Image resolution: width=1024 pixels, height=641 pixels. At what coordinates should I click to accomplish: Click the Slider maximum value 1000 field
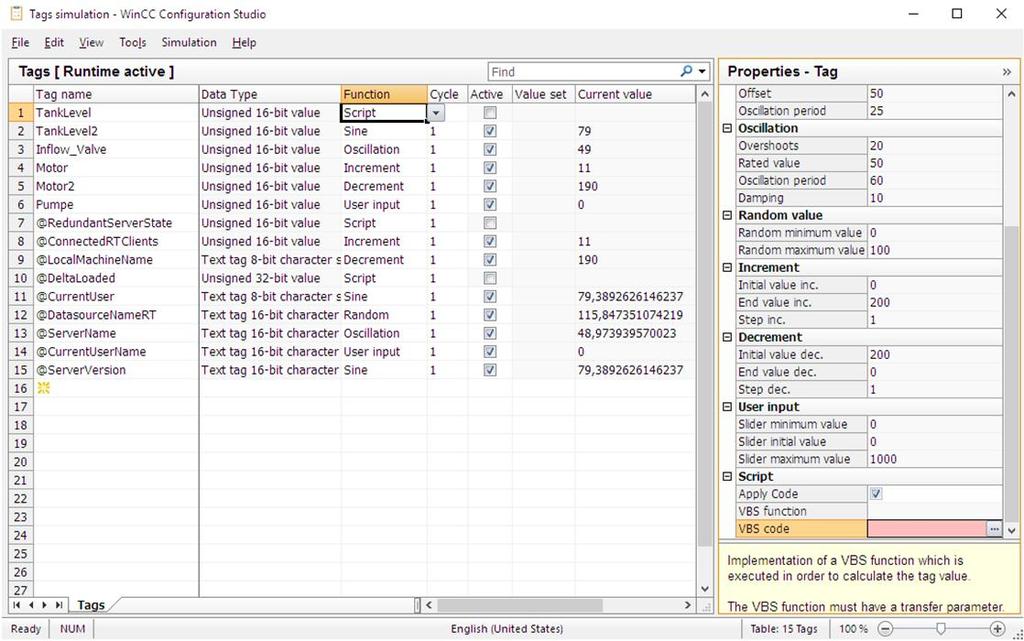(935, 459)
